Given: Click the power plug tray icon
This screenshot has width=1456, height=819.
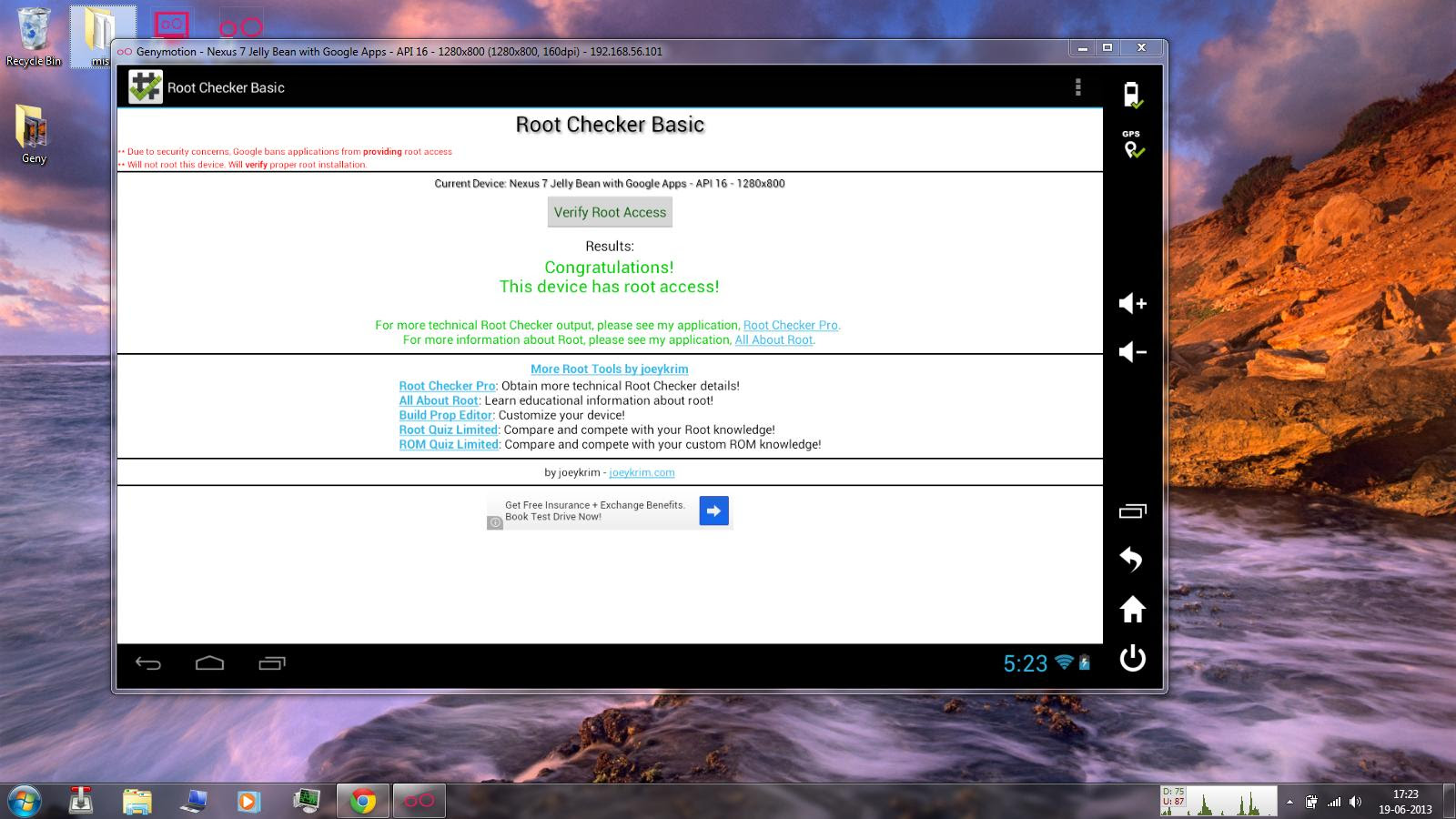Looking at the screenshot, I should tap(1311, 802).
